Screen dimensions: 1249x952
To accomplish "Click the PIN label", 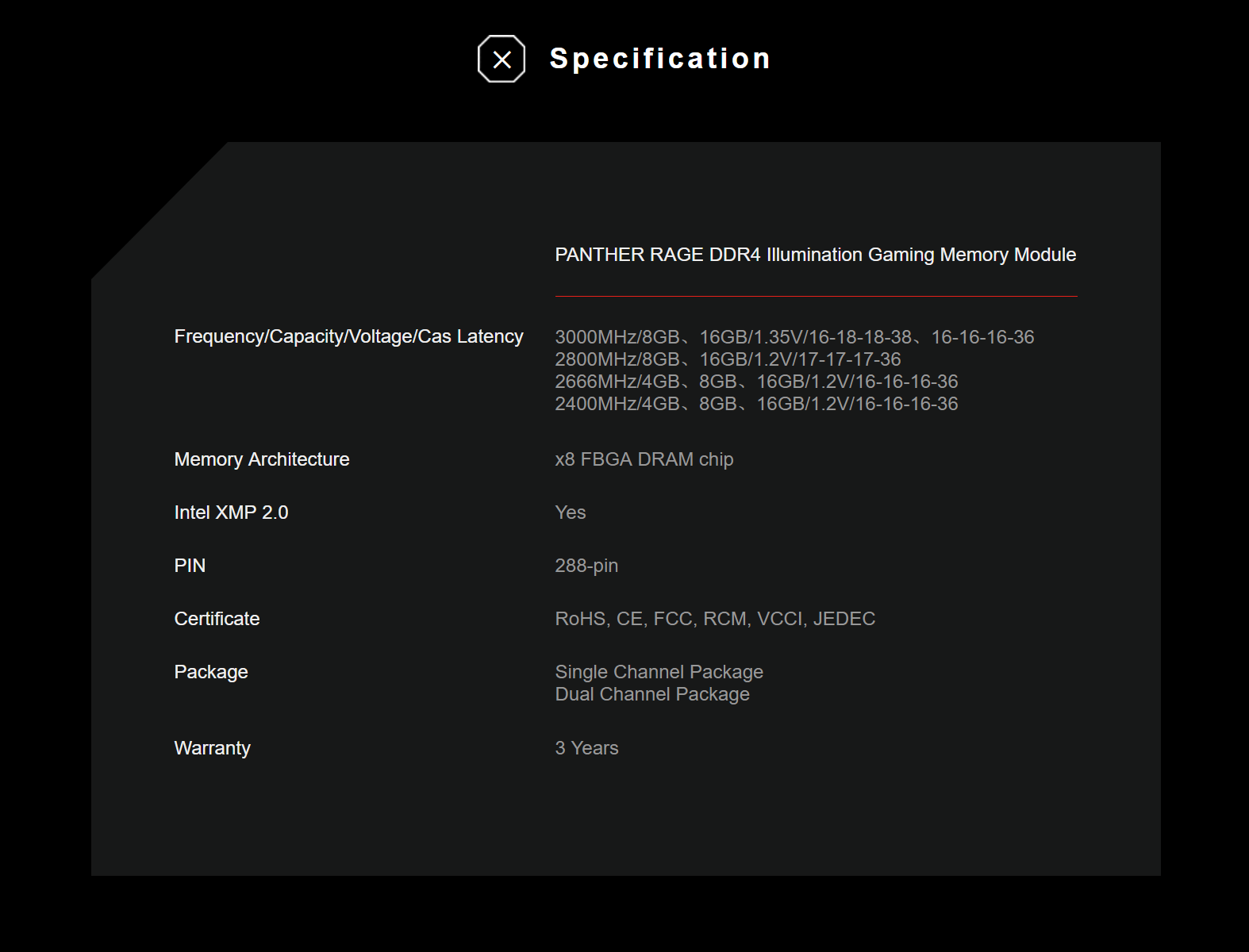I will 190,566.
